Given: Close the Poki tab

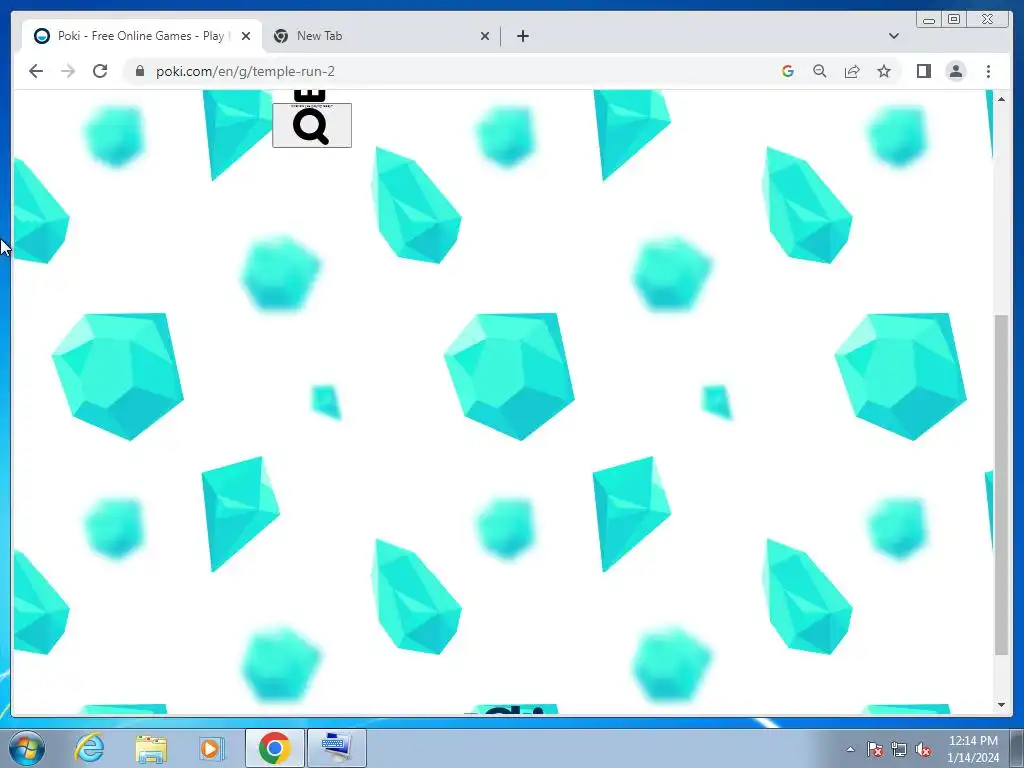Looking at the screenshot, I should 246,36.
